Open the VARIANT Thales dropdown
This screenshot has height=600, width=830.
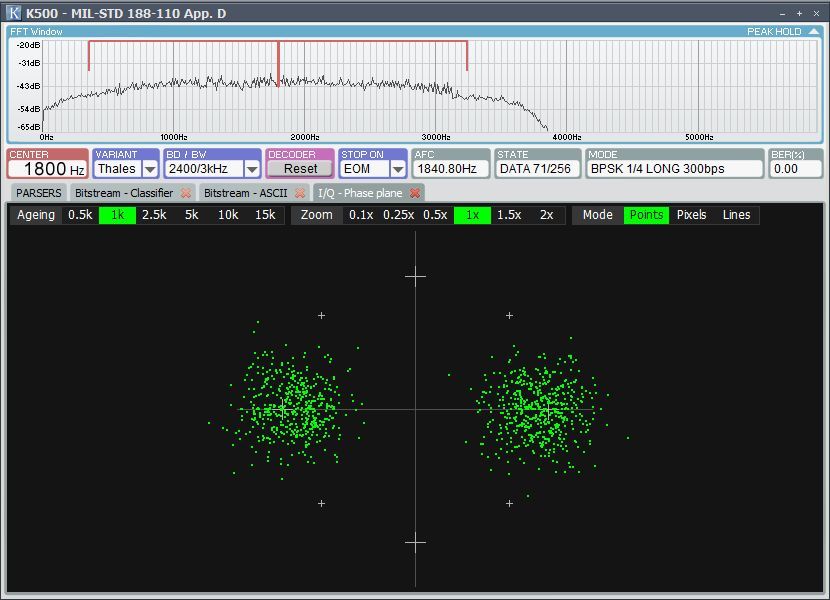click(x=150, y=169)
